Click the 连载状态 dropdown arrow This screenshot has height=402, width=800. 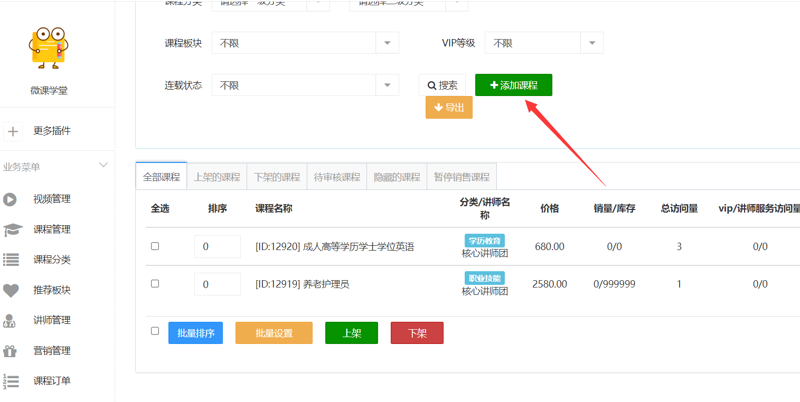pos(387,85)
